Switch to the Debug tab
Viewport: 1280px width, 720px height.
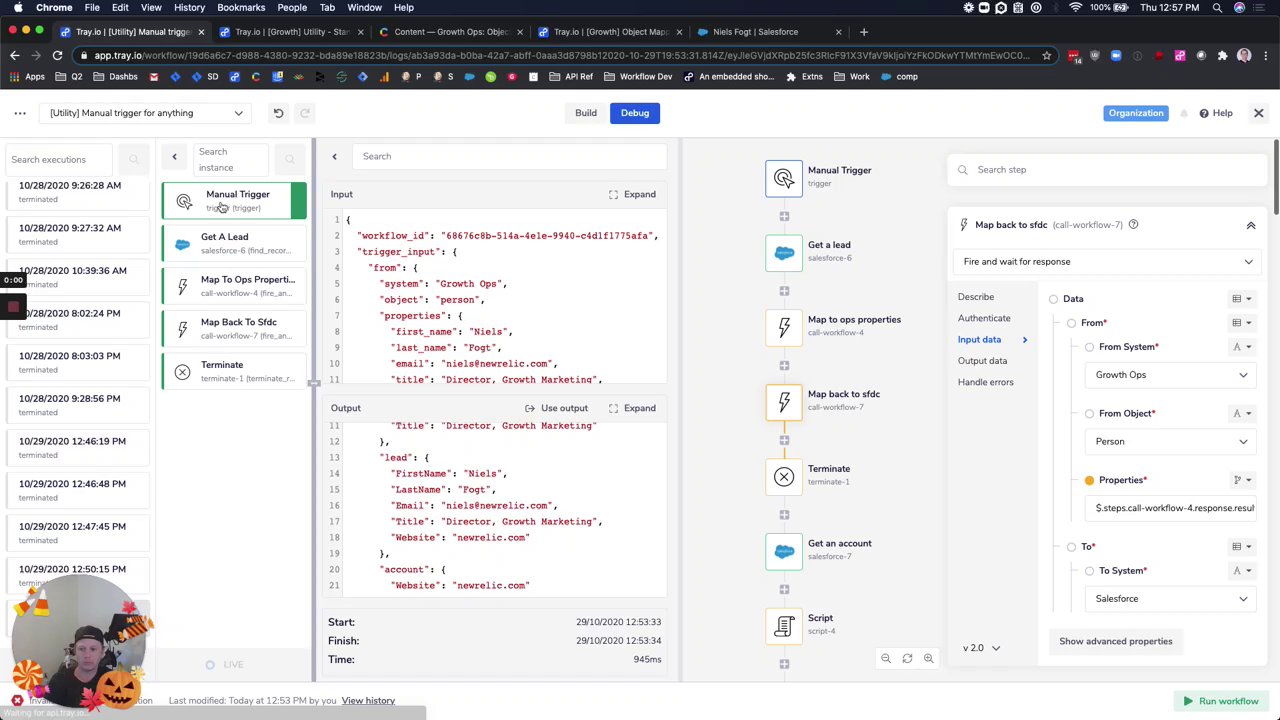point(635,113)
